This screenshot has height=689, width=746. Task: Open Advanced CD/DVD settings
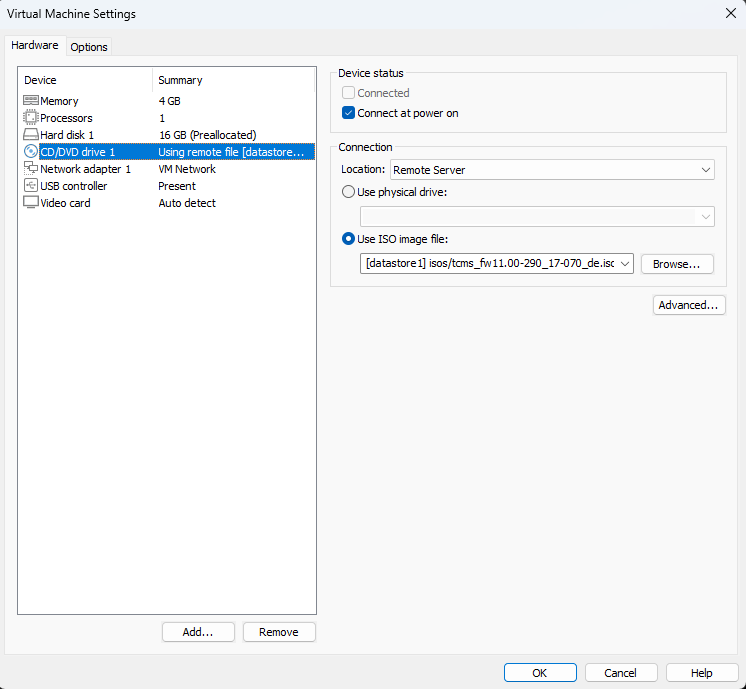[x=689, y=305]
